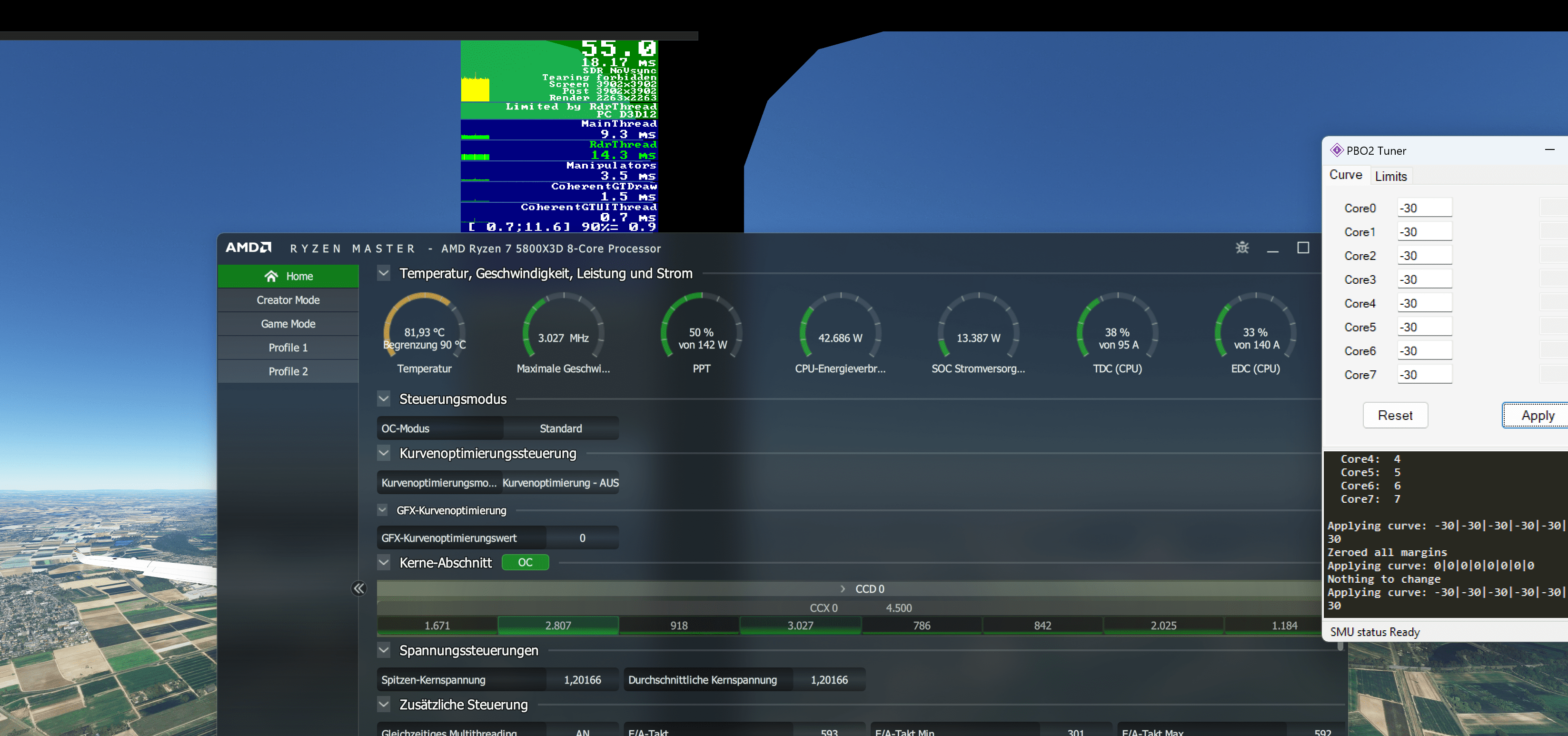Image resolution: width=1568 pixels, height=736 pixels.
Task: Collapse Temperatur, Geschwindigkeit, Leistung und Strom section
Action: point(384,273)
